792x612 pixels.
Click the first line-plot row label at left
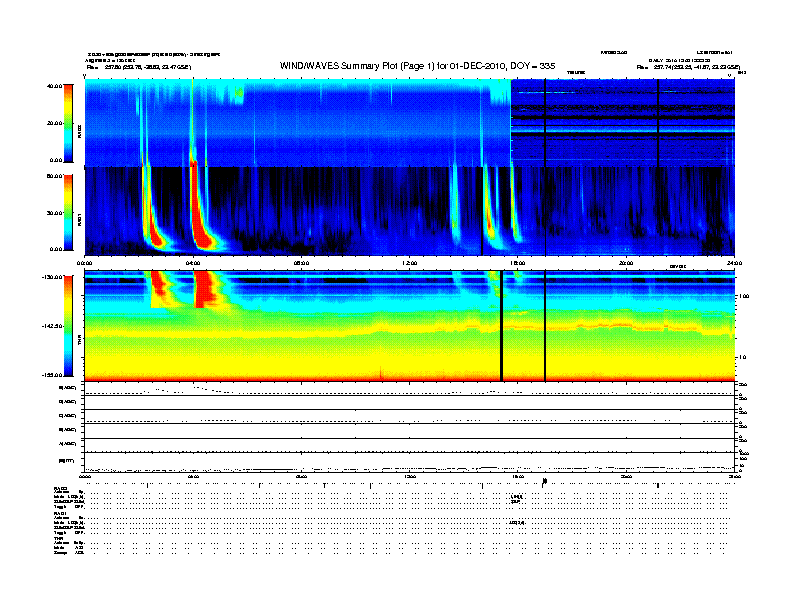[68, 388]
